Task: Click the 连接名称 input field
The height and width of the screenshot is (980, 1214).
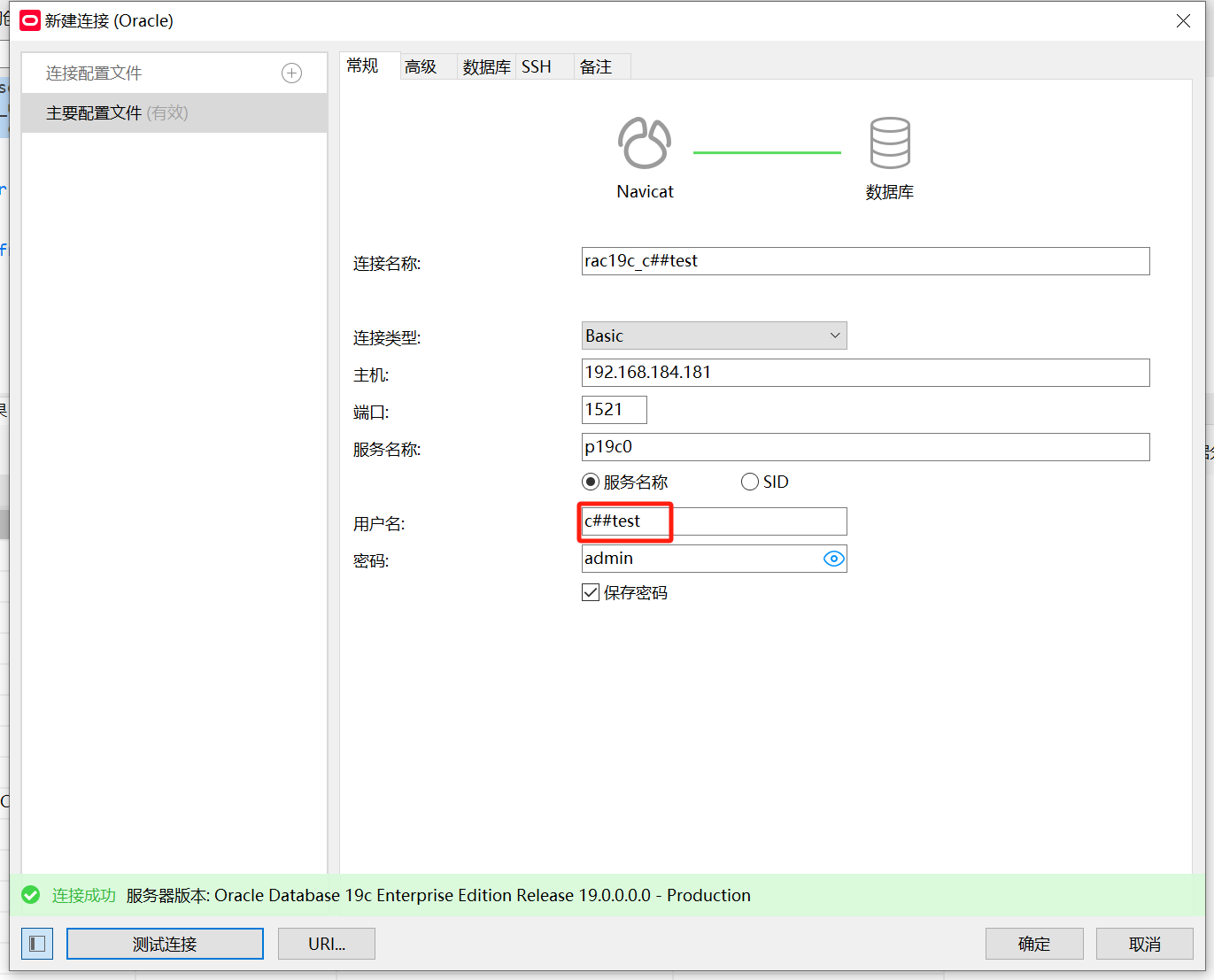Action: (865, 261)
